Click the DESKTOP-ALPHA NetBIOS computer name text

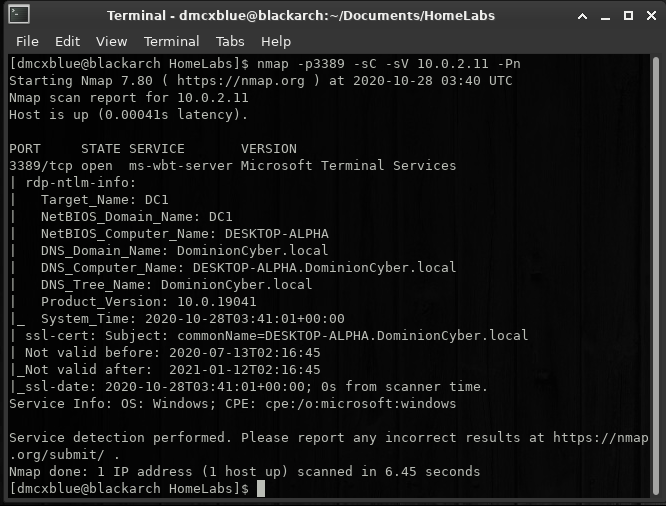click(x=277, y=234)
